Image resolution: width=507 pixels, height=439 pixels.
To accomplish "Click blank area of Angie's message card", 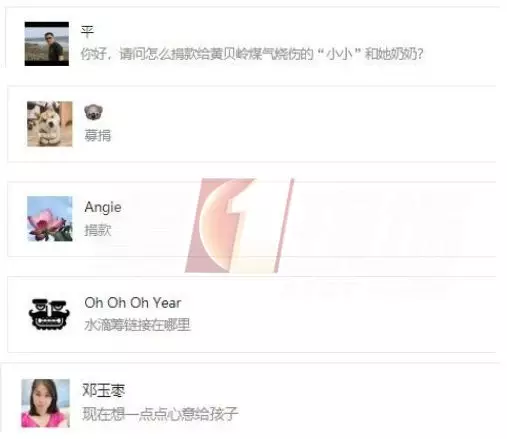I will tap(383, 219).
